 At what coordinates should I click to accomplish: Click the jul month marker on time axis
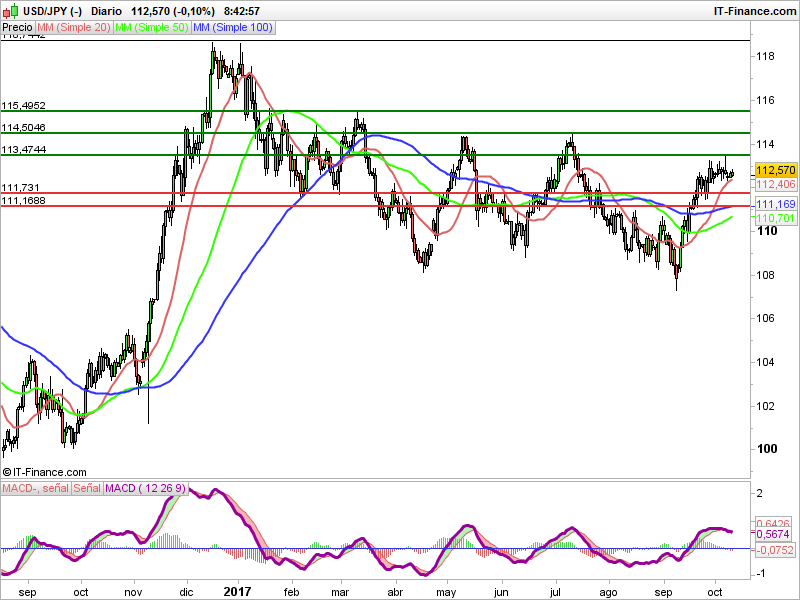coord(555,592)
